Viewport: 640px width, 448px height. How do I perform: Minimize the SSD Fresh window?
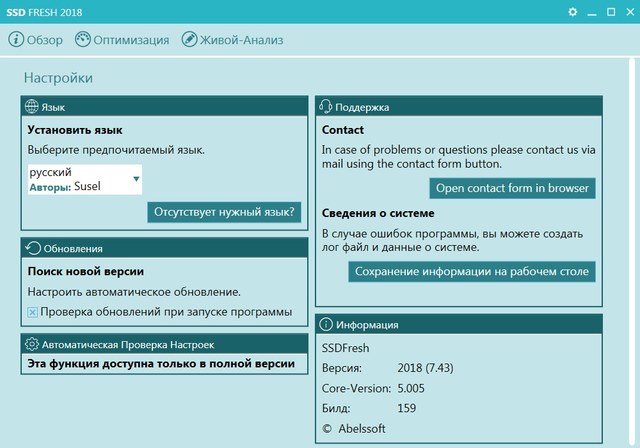(590, 11)
